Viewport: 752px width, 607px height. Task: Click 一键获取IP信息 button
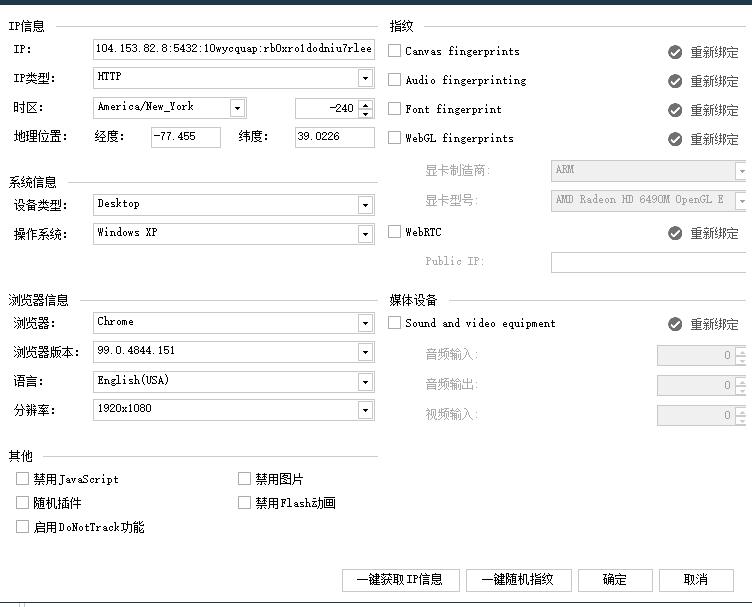click(401, 580)
